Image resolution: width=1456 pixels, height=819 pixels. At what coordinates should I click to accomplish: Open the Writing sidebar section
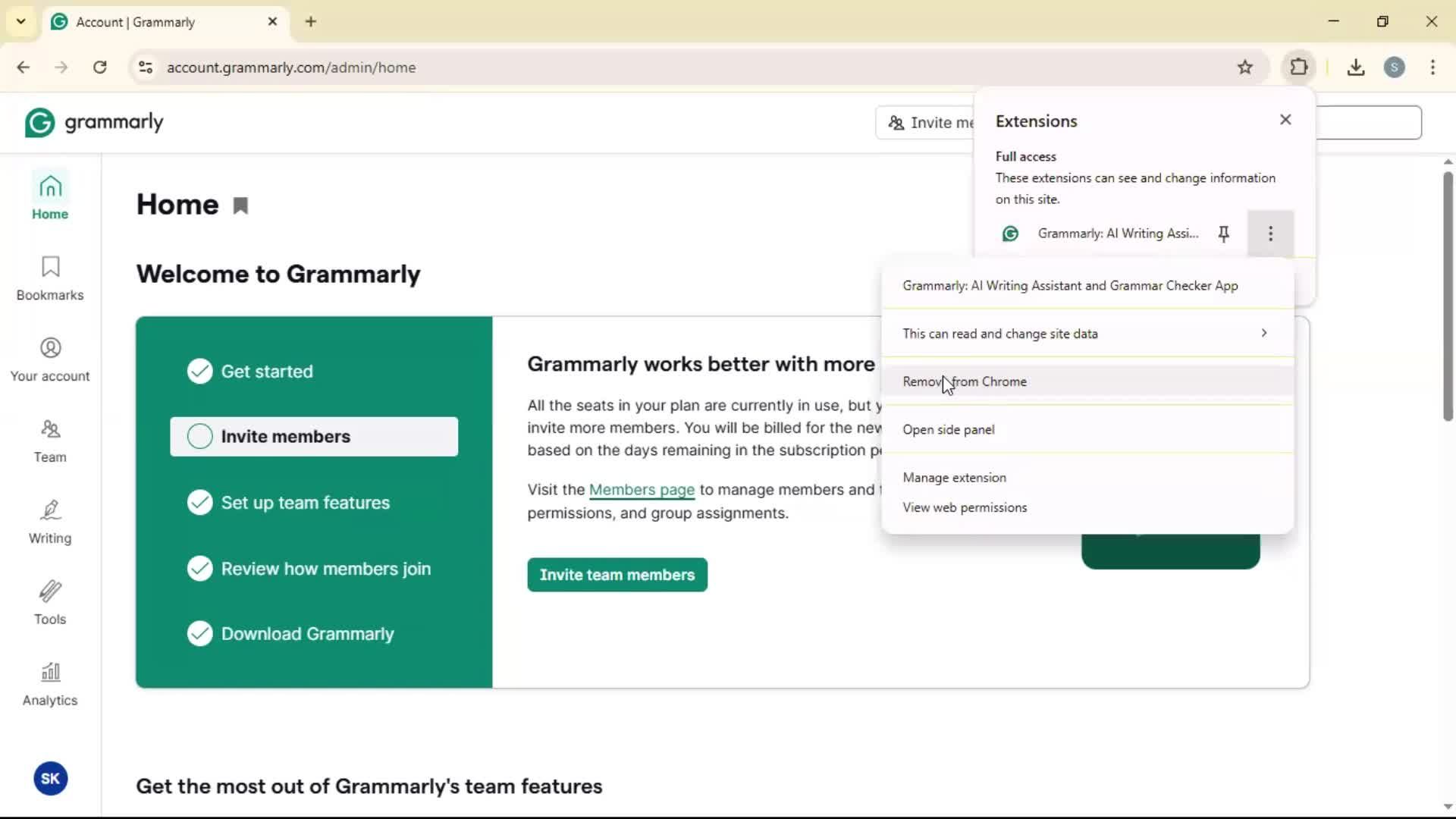(x=50, y=522)
